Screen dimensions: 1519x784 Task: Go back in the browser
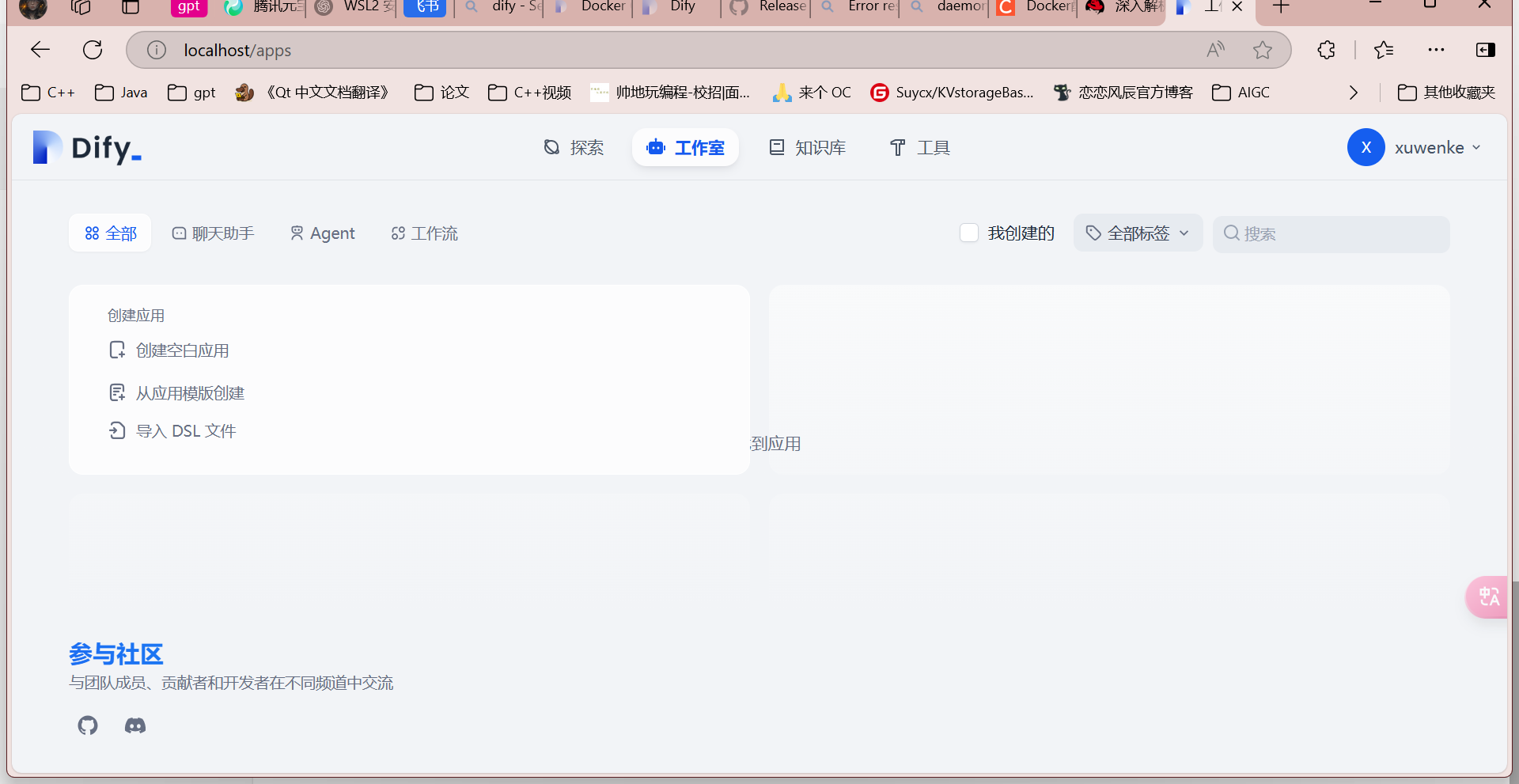point(40,50)
